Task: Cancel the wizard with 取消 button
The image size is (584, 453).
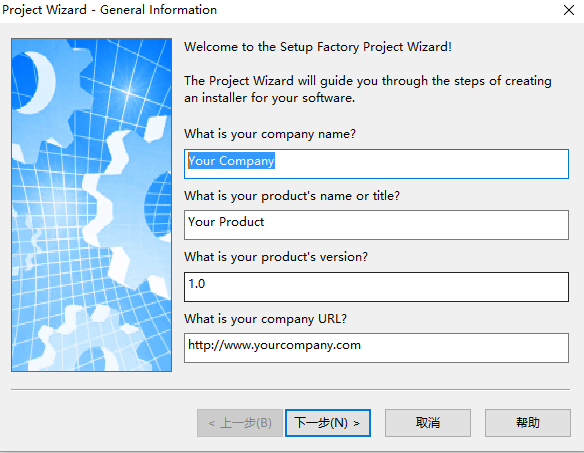Action: point(428,423)
